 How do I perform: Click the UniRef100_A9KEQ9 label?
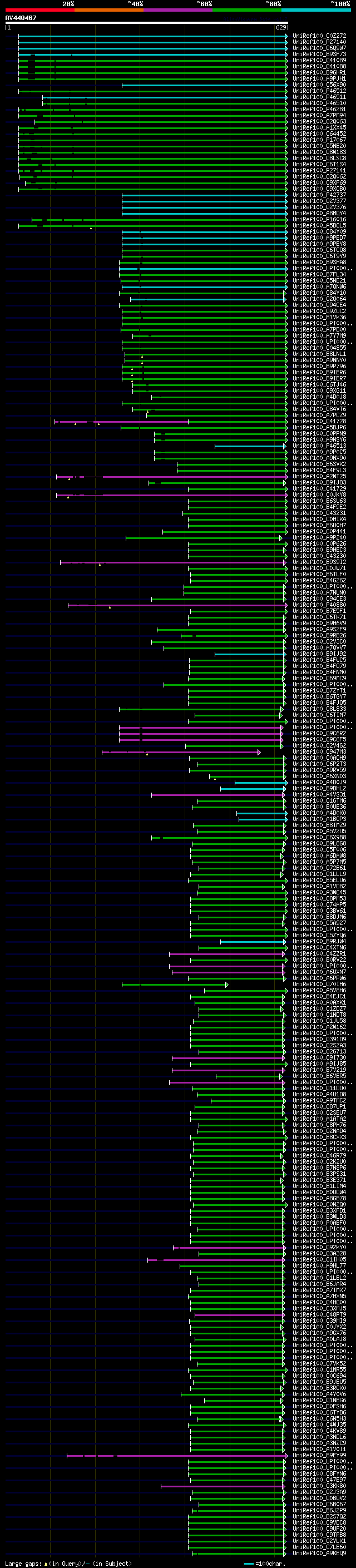pyautogui.click(x=319, y=1554)
